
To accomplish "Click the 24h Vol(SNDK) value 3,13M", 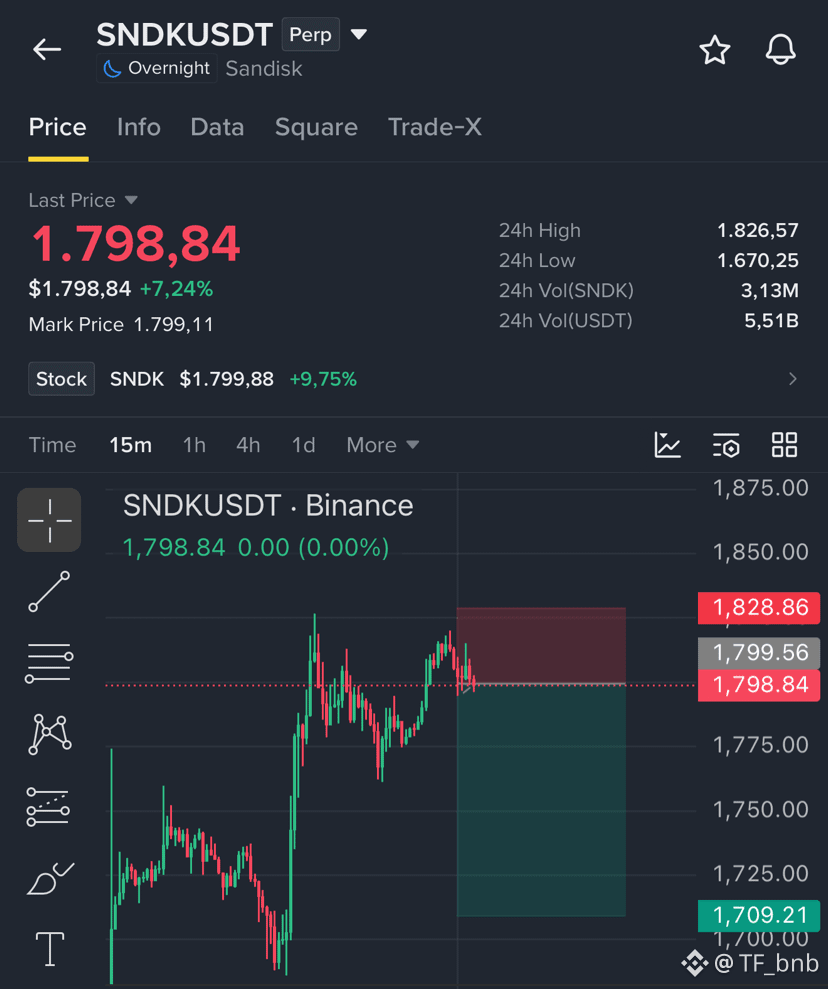I will 769,290.
